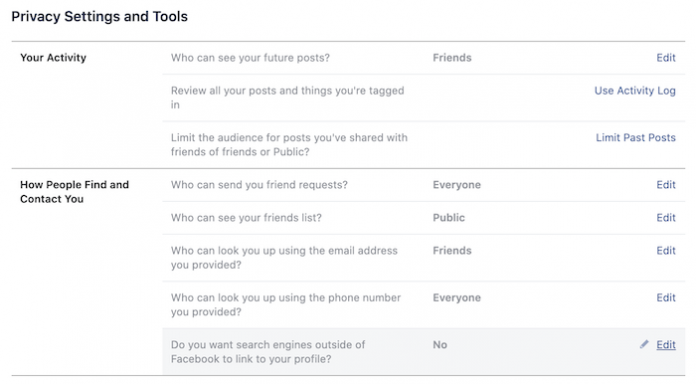Select the 'Who can see your future posts?' row

[x=423, y=58]
